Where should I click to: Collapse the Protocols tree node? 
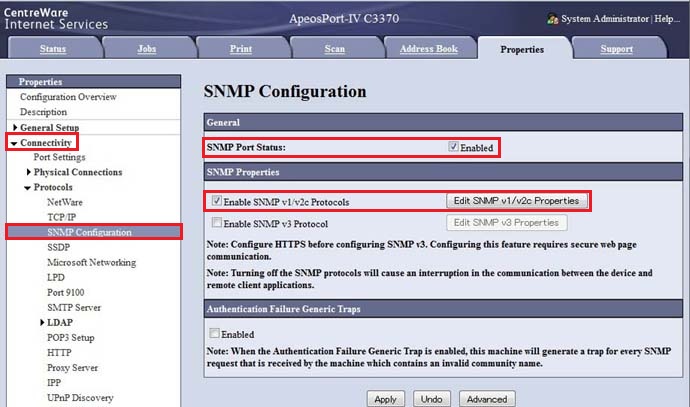click(x=28, y=187)
